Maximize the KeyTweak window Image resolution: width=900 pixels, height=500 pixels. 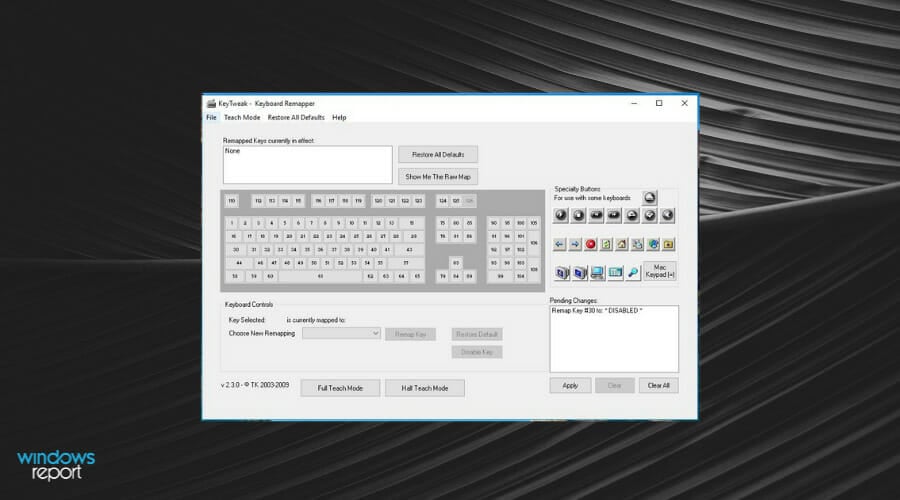pyautogui.click(x=659, y=103)
